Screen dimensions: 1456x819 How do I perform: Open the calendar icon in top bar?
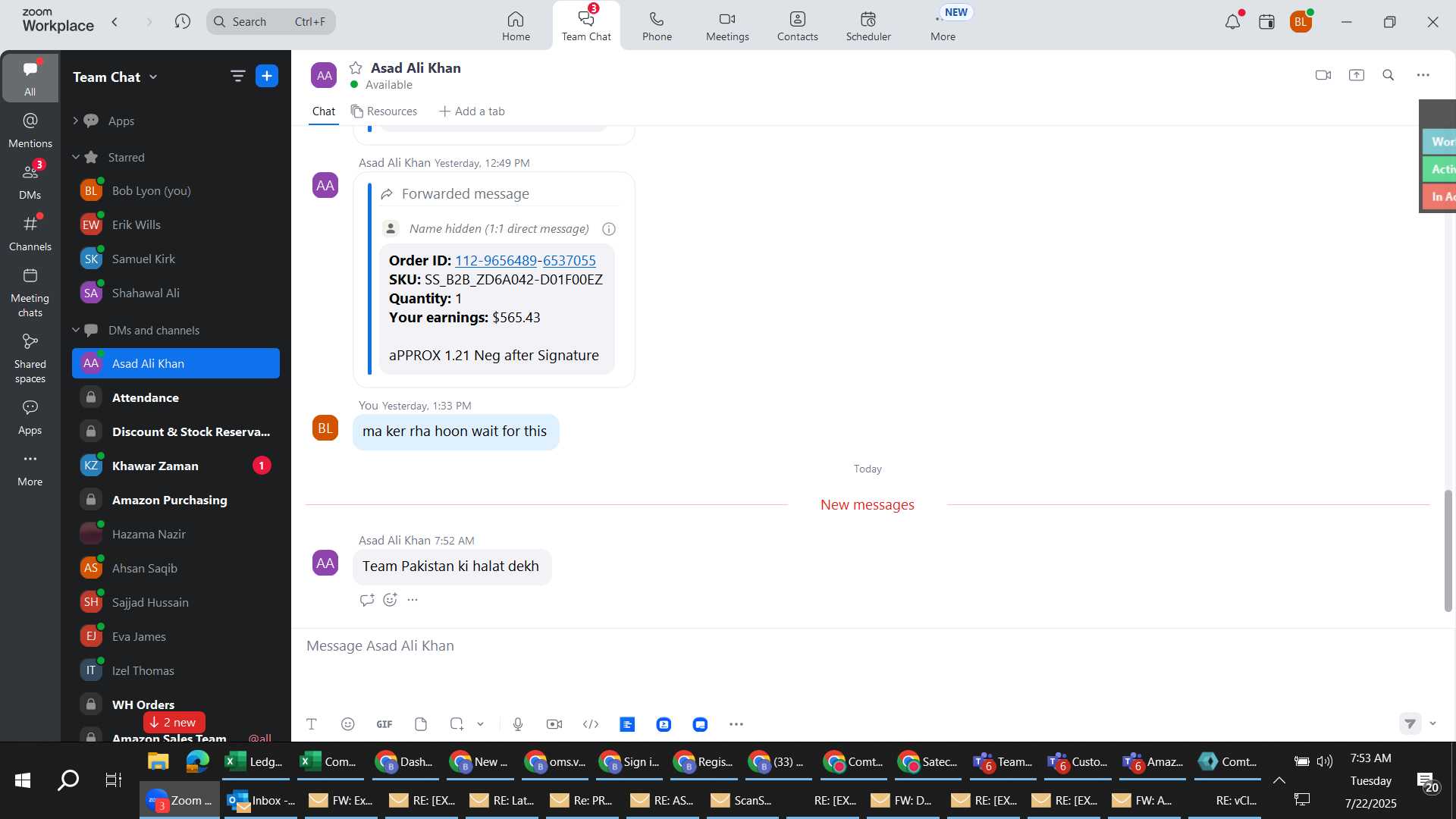point(1266,22)
